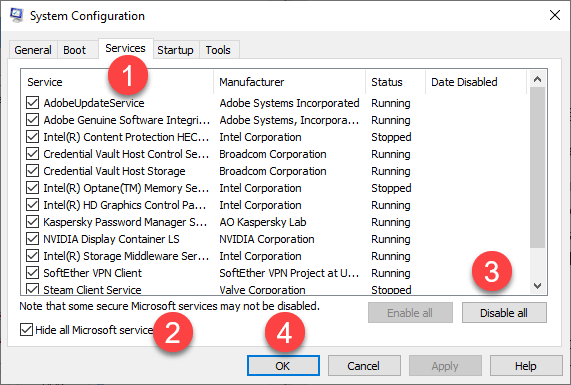Toggle NVIDIA Display Container LS checkbox
This screenshot has width=571, height=385.
32,239
